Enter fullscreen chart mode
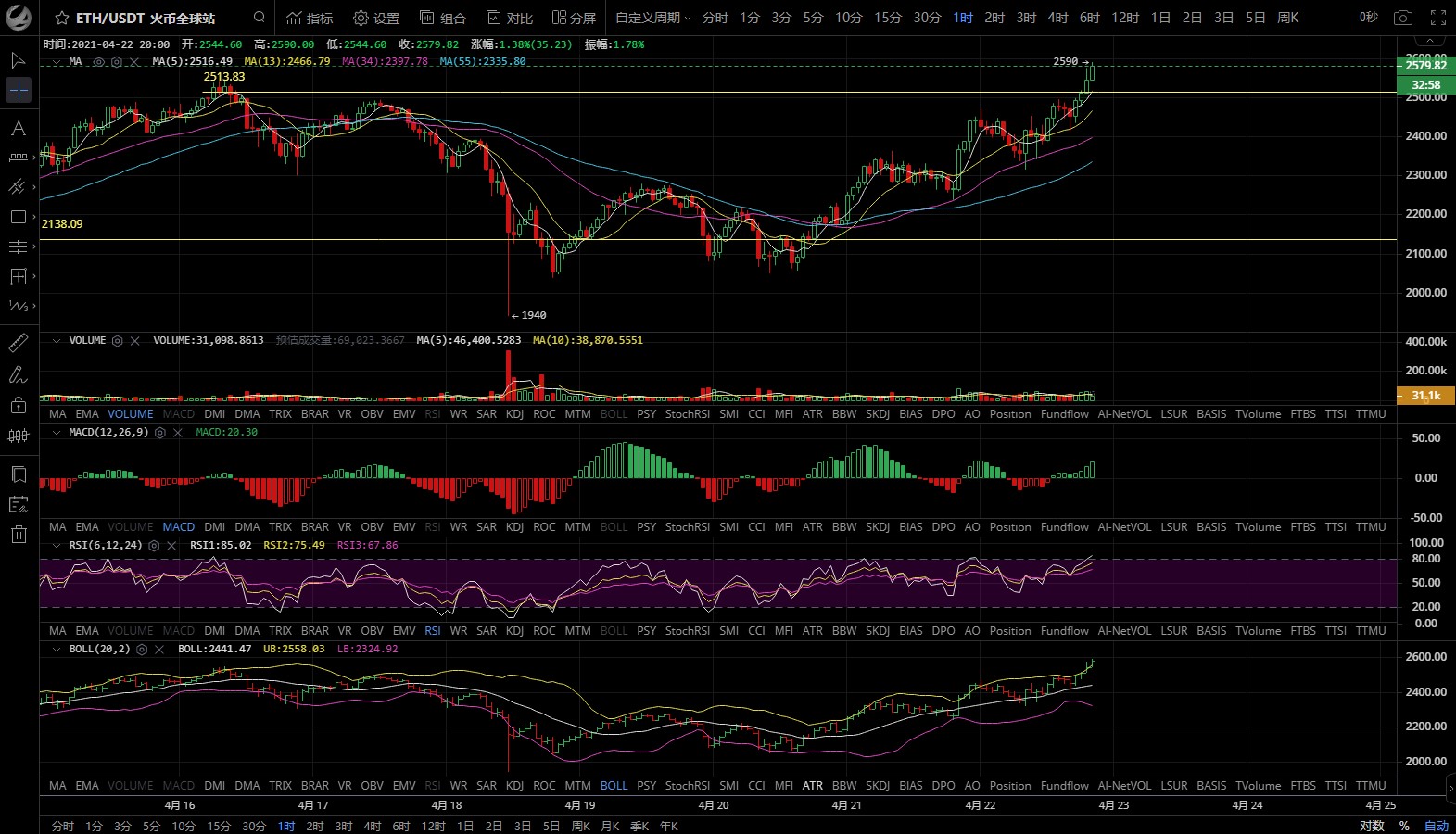The width and height of the screenshot is (1456, 834). [1438, 18]
